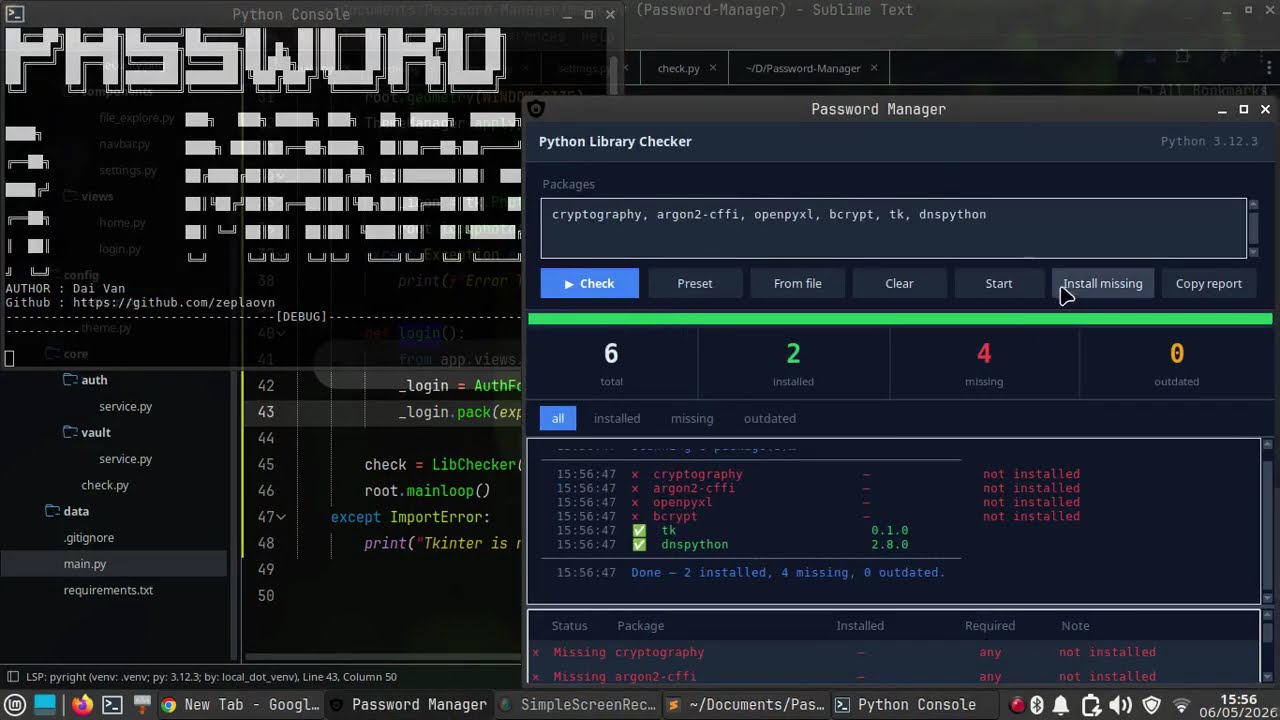Image resolution: width=1280 pixels, height=720 pixels.
Task: Click the taskbar clock showing 15:56
Action: coord(1238,705)
